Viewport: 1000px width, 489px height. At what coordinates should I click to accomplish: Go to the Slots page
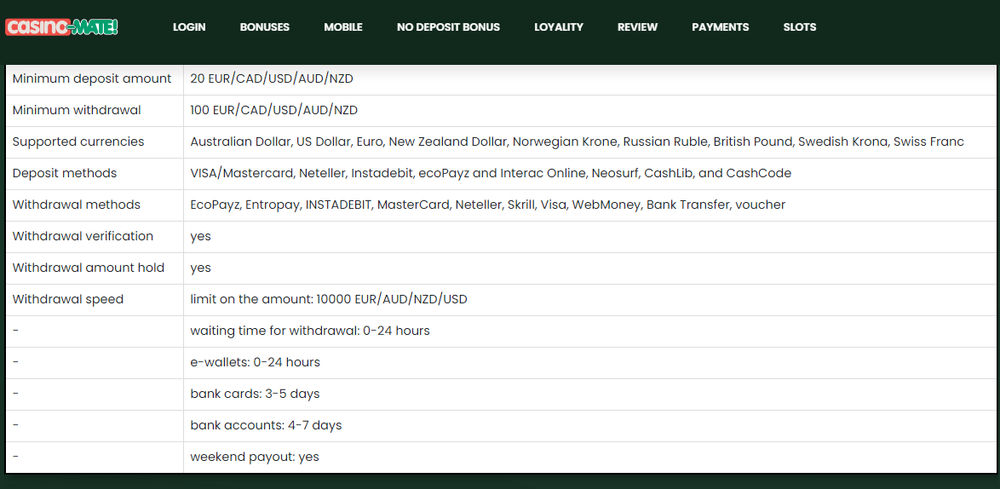pos(800,27)
